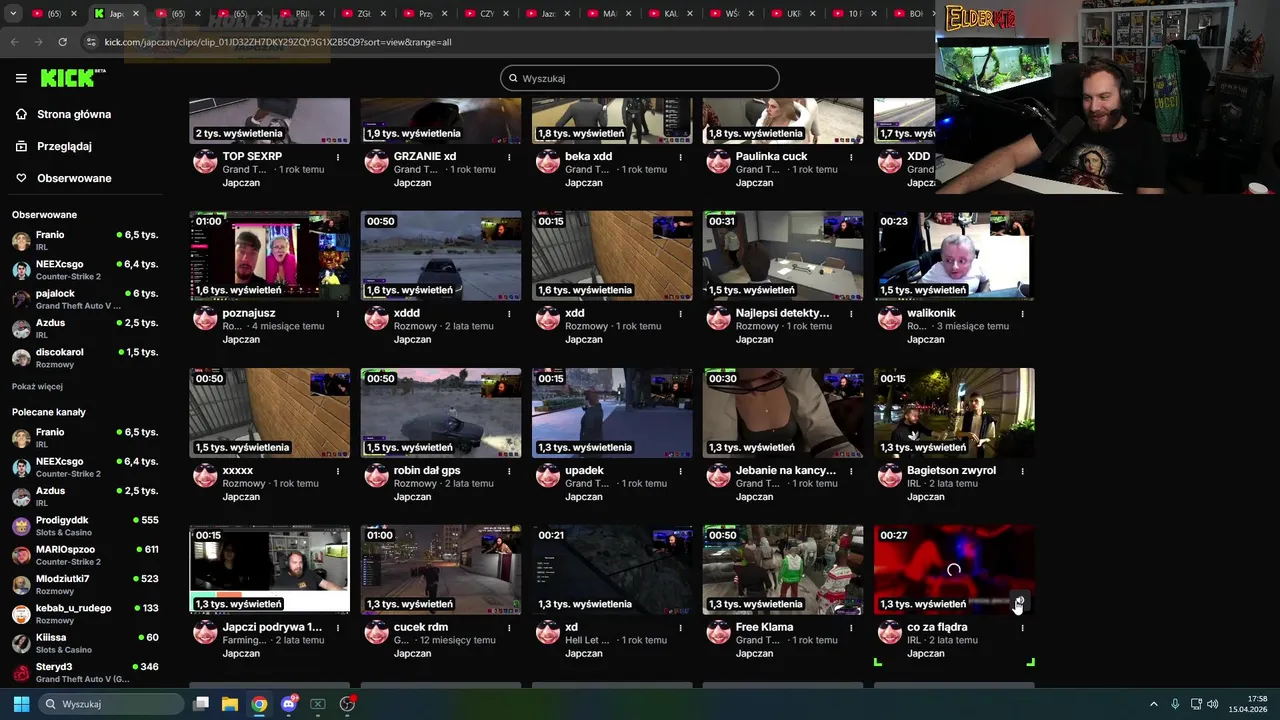Open the volume control in system tray
This screenshot has height=720, width=1280.
coord(1213,704)
